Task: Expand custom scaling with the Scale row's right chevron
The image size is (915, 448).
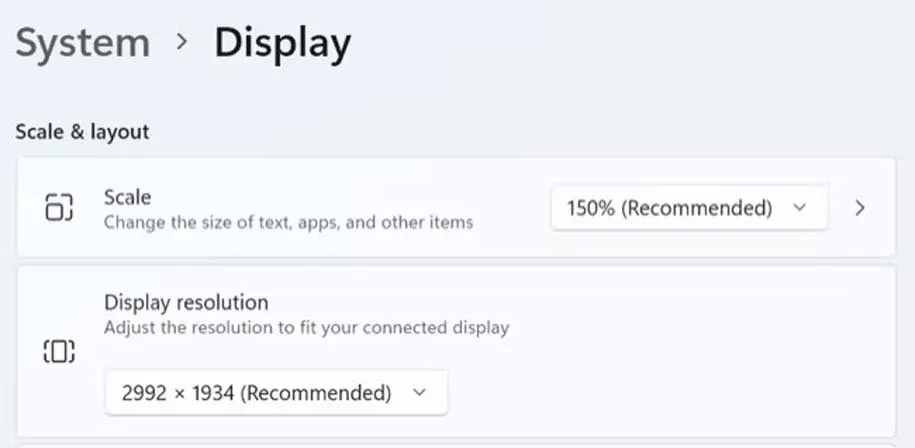Action: tap(860, 208)
